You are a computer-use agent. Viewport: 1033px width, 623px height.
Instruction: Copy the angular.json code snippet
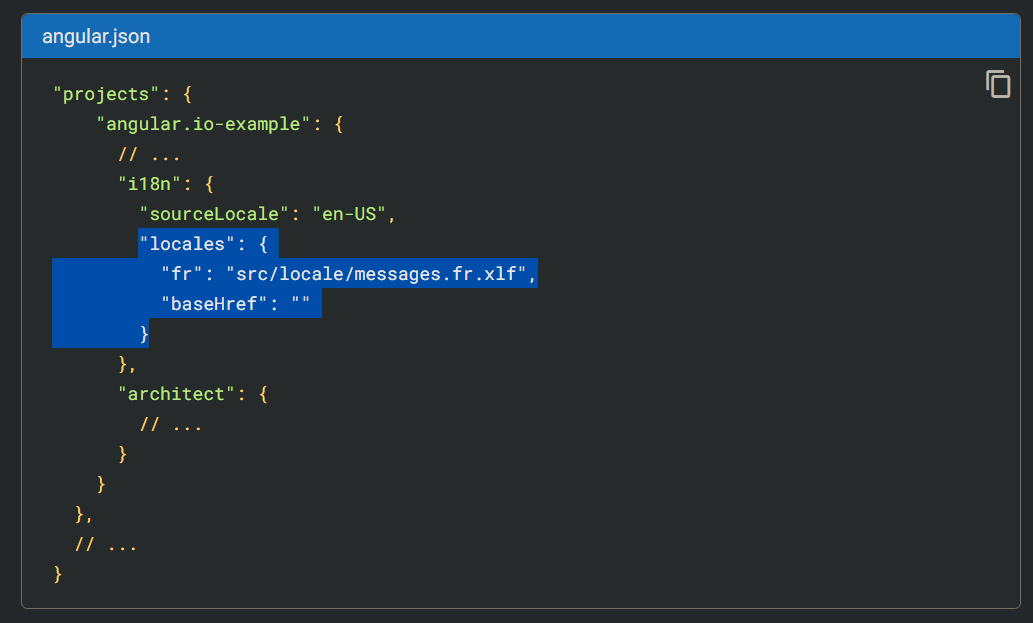coord(998,84)
